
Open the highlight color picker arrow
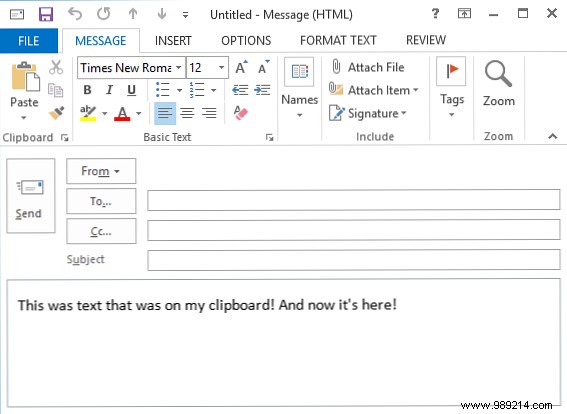point(105,114)
